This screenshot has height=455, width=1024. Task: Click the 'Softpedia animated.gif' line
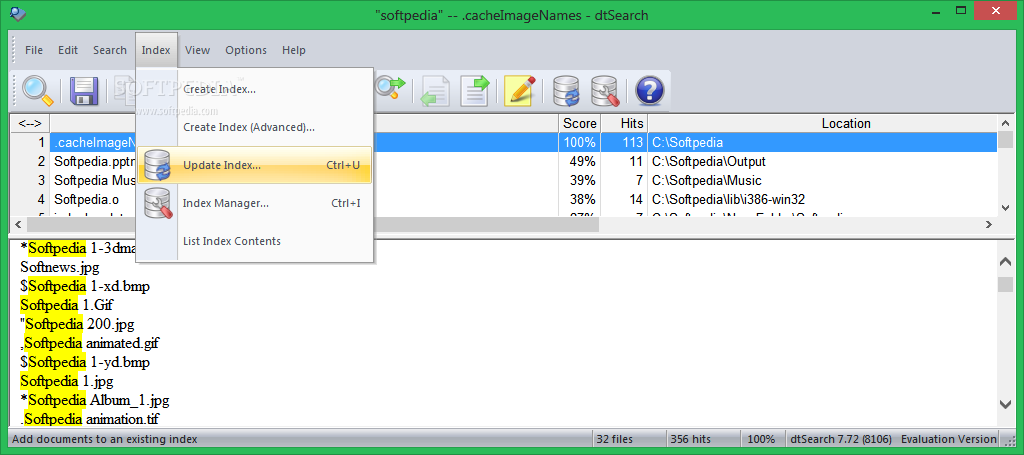pyautogui.click(x=89, y=343)
